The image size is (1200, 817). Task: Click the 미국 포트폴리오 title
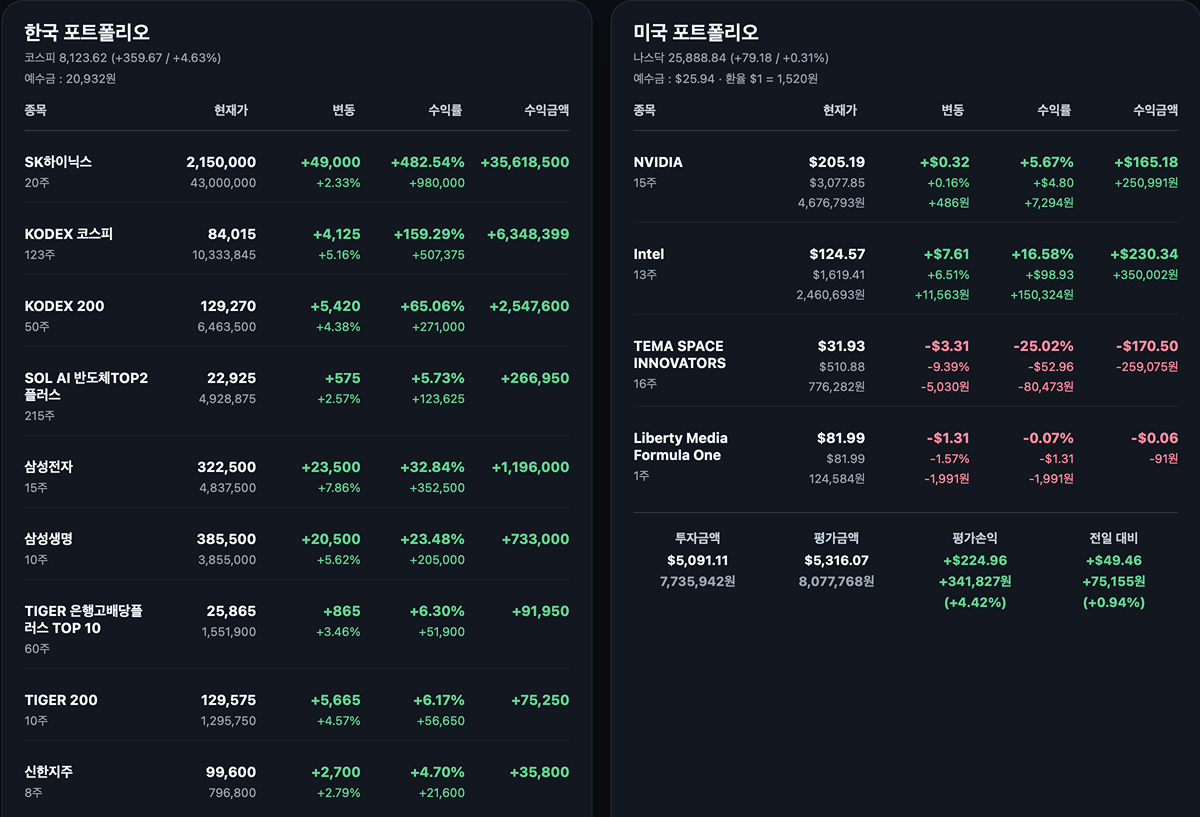pos(696,33)
